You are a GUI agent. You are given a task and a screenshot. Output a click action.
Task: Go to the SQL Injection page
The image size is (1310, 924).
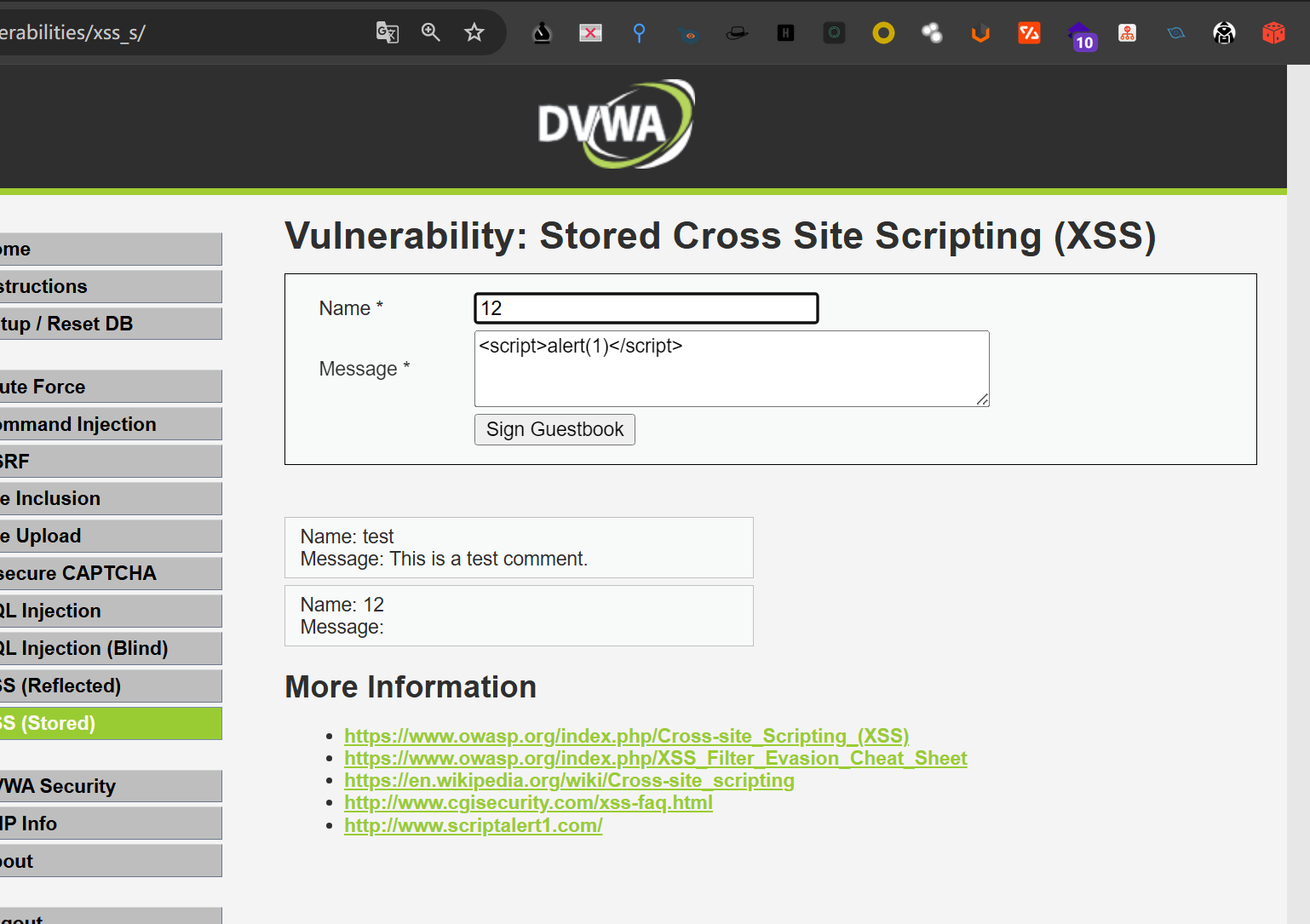click(x=111, y=611)
